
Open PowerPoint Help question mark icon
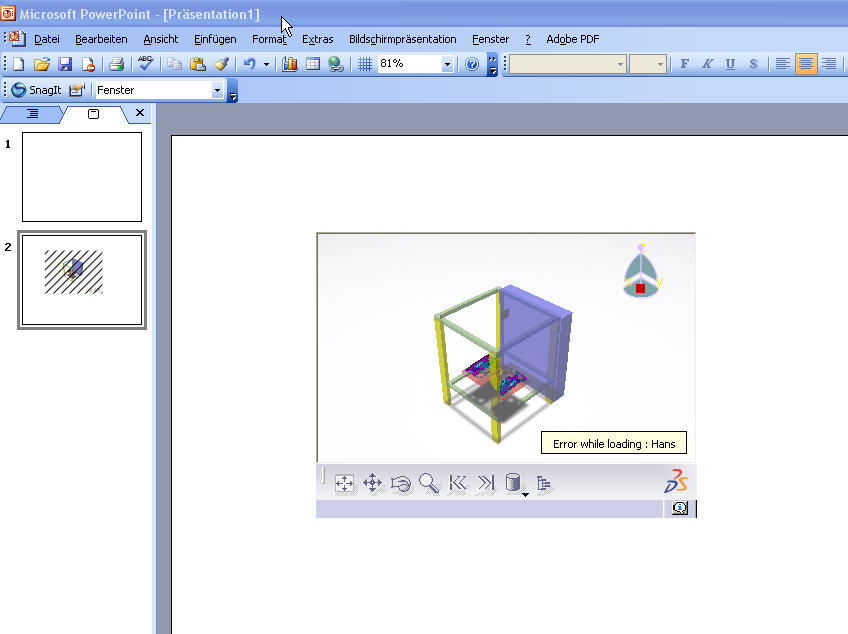tap(472, 64)
